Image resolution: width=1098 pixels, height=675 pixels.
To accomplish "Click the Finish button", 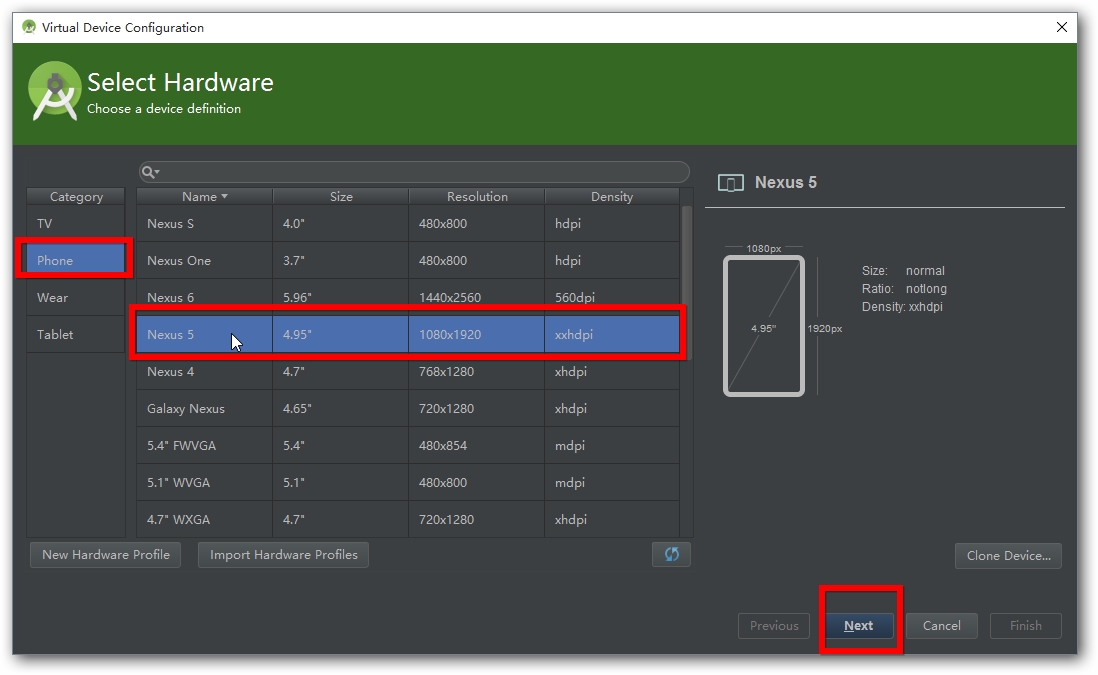I will click(x=1026, y=626).
